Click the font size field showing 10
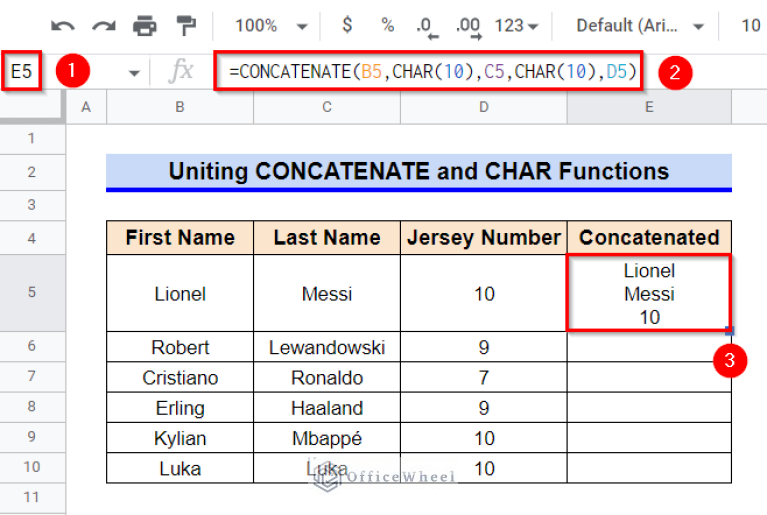This screenshot has width=767, height=515. [750, 25]
